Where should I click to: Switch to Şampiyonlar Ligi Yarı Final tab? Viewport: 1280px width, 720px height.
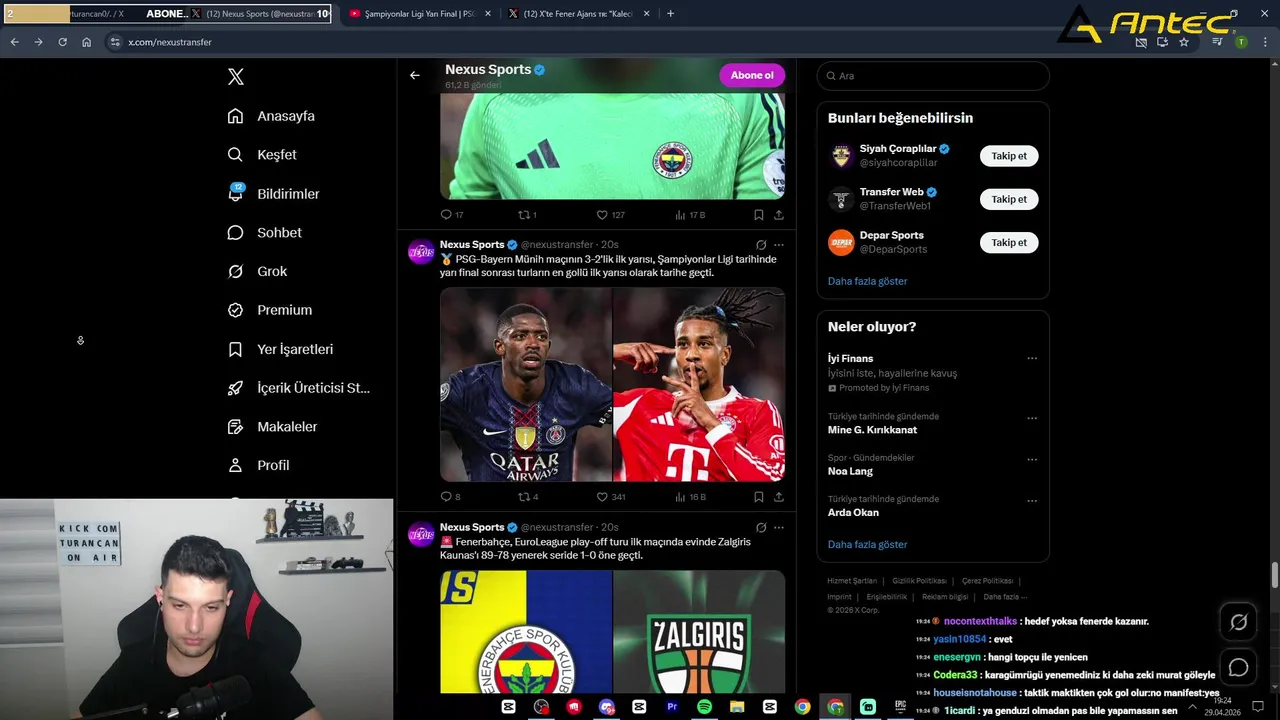click(419, 14)
